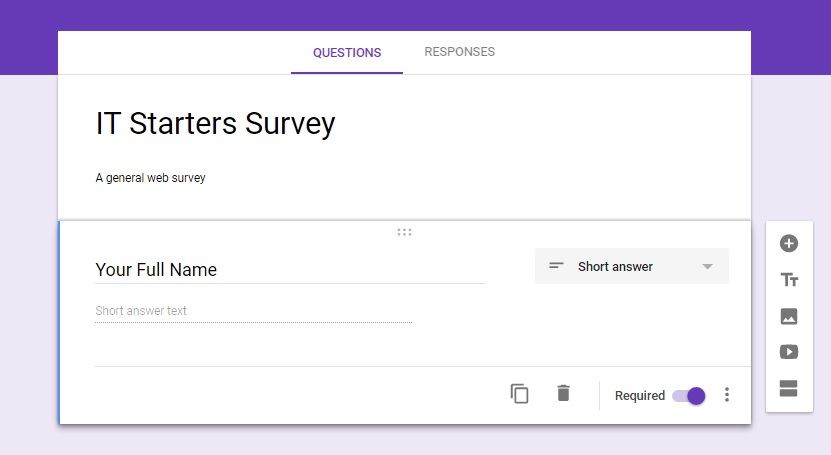
Task: Add a new question with plus icon
Action: pyautogui.click(x=789, y=244)
